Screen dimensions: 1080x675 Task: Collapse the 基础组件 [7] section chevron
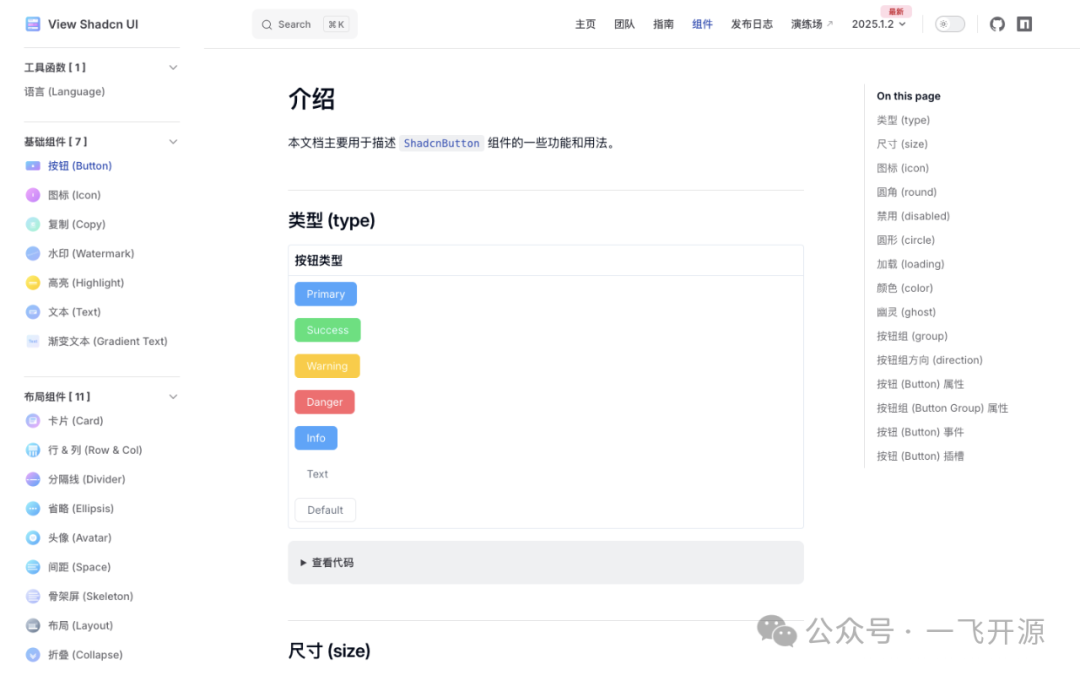(x=173, y=142)
